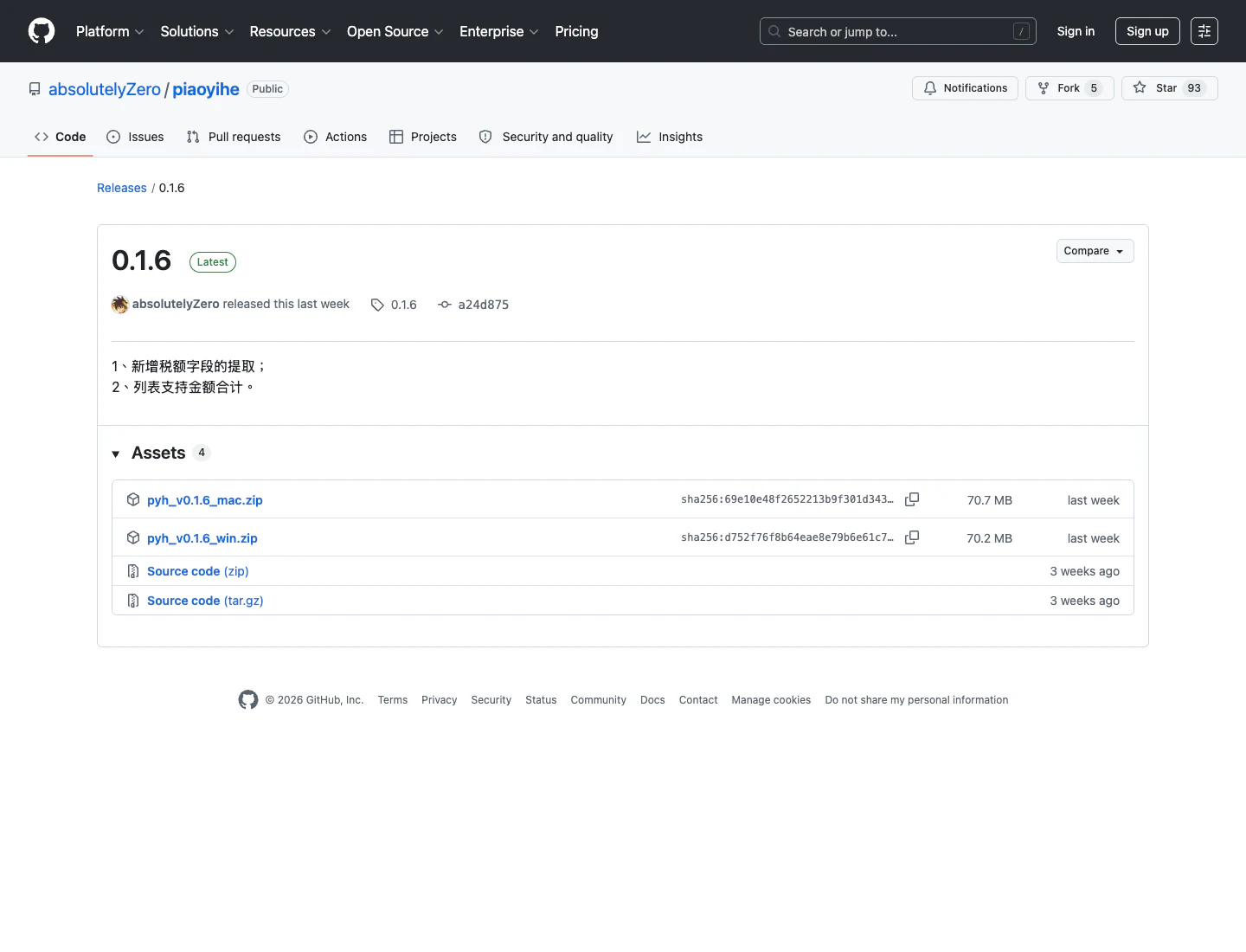Viewport: 1246px width, 952px height.
Task: Click the package icon beside pyh_v0.1.6_win.zip
Action: [133, 537]
